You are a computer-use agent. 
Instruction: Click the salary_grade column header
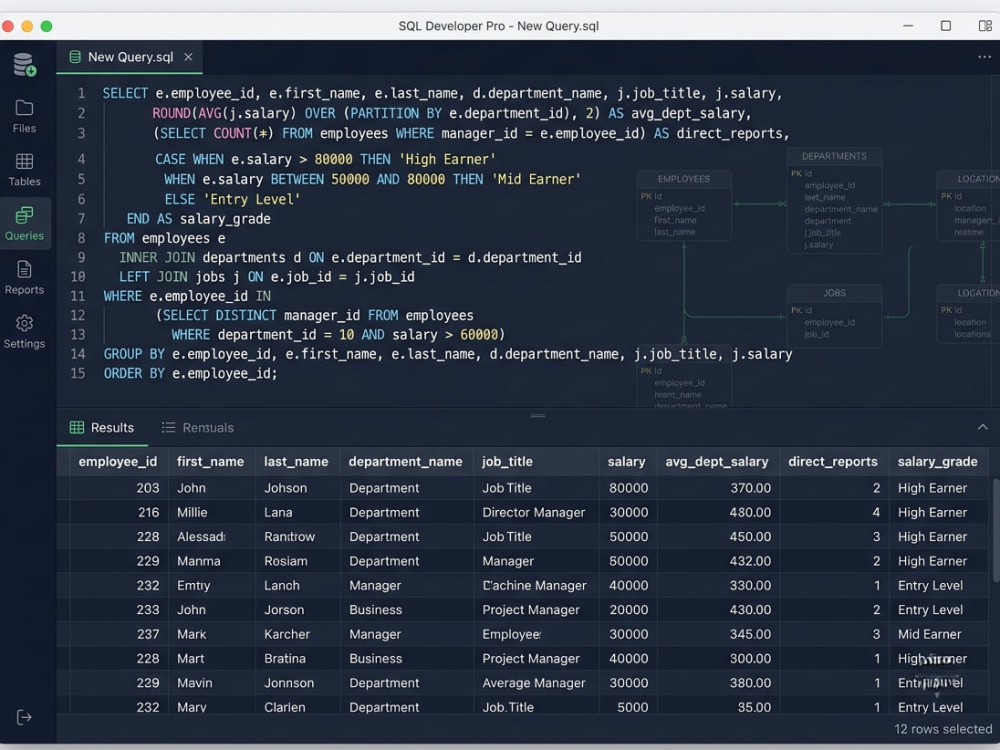(938, 461)
